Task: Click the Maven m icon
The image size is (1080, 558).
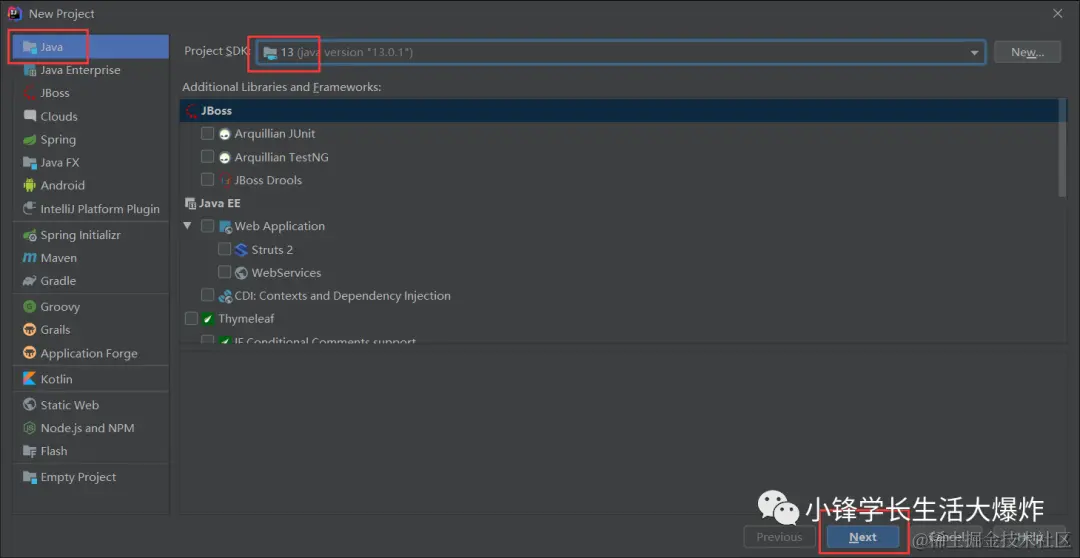Action: pyautogui.click(x=30, y=258)
